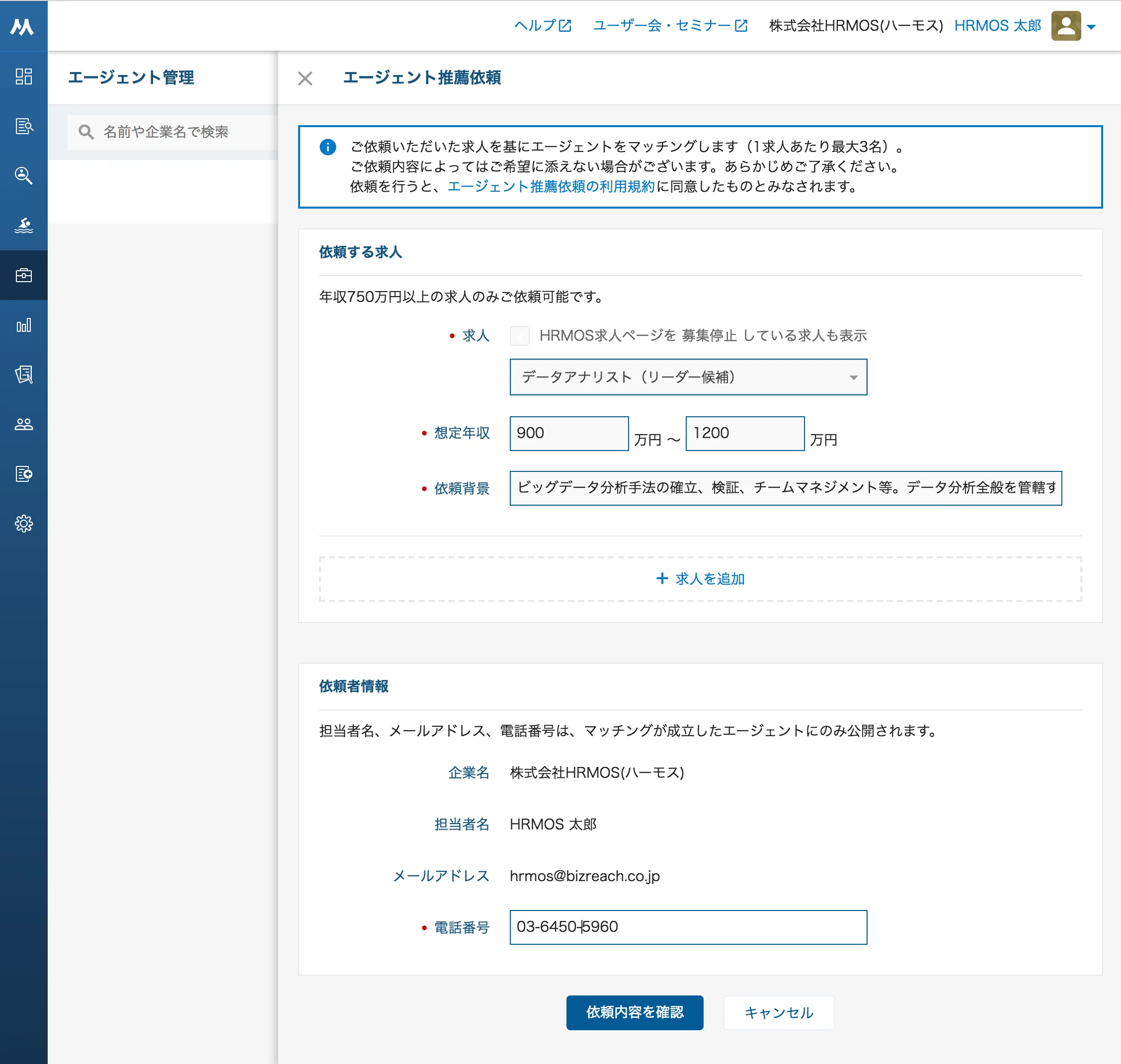
Task: Click the HRMOS logo icon
Action: click(x=23, y=26)
